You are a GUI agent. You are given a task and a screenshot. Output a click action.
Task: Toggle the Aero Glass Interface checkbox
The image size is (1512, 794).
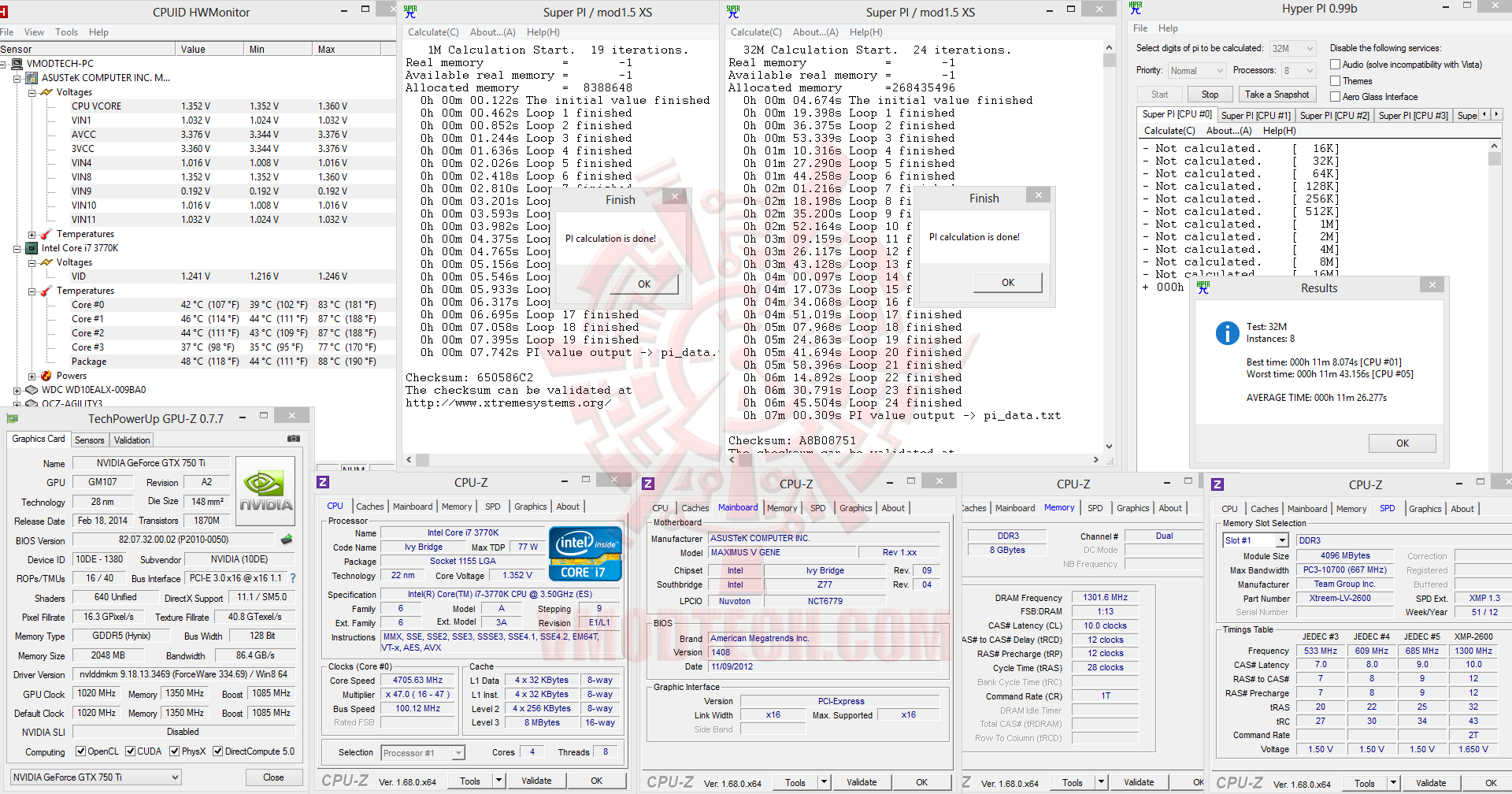pyautogui.click(x=1335, y=97)
